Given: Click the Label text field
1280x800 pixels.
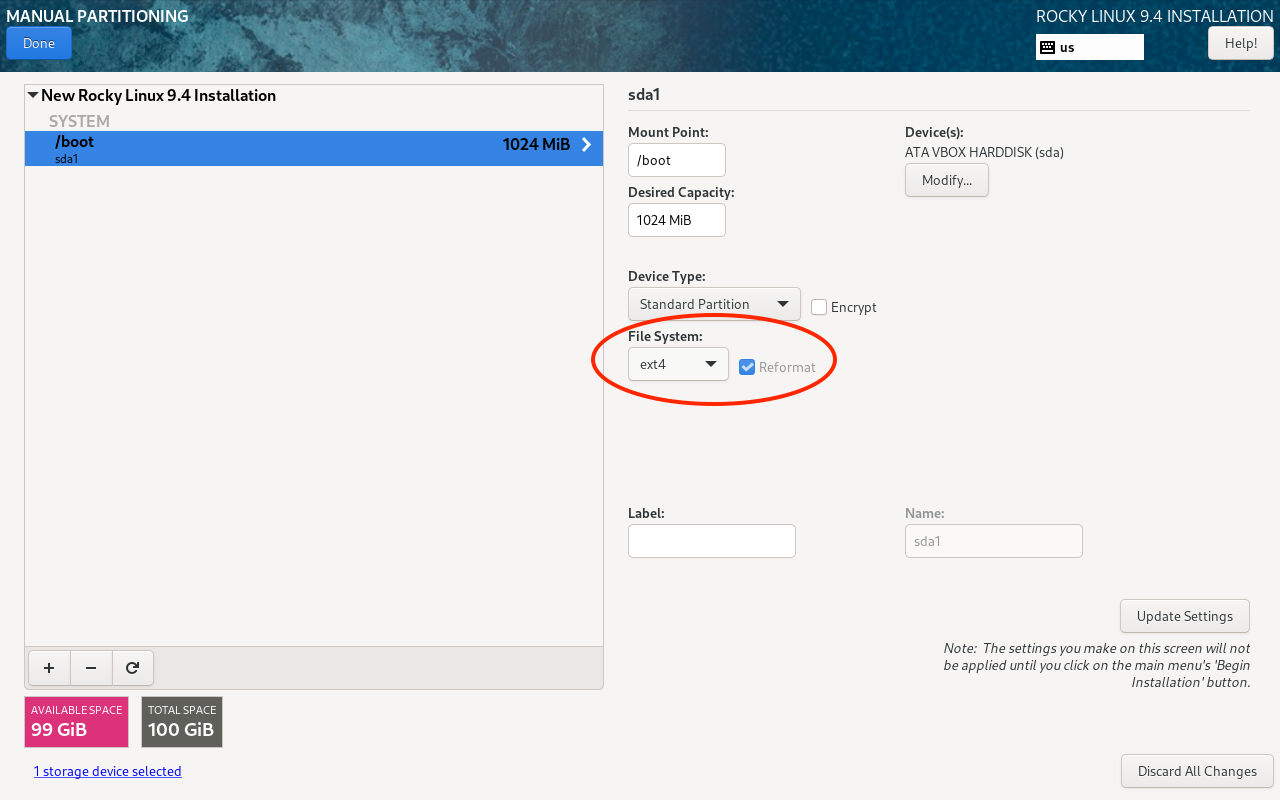Looking at the screenshot, I should (x=712, y=541).
